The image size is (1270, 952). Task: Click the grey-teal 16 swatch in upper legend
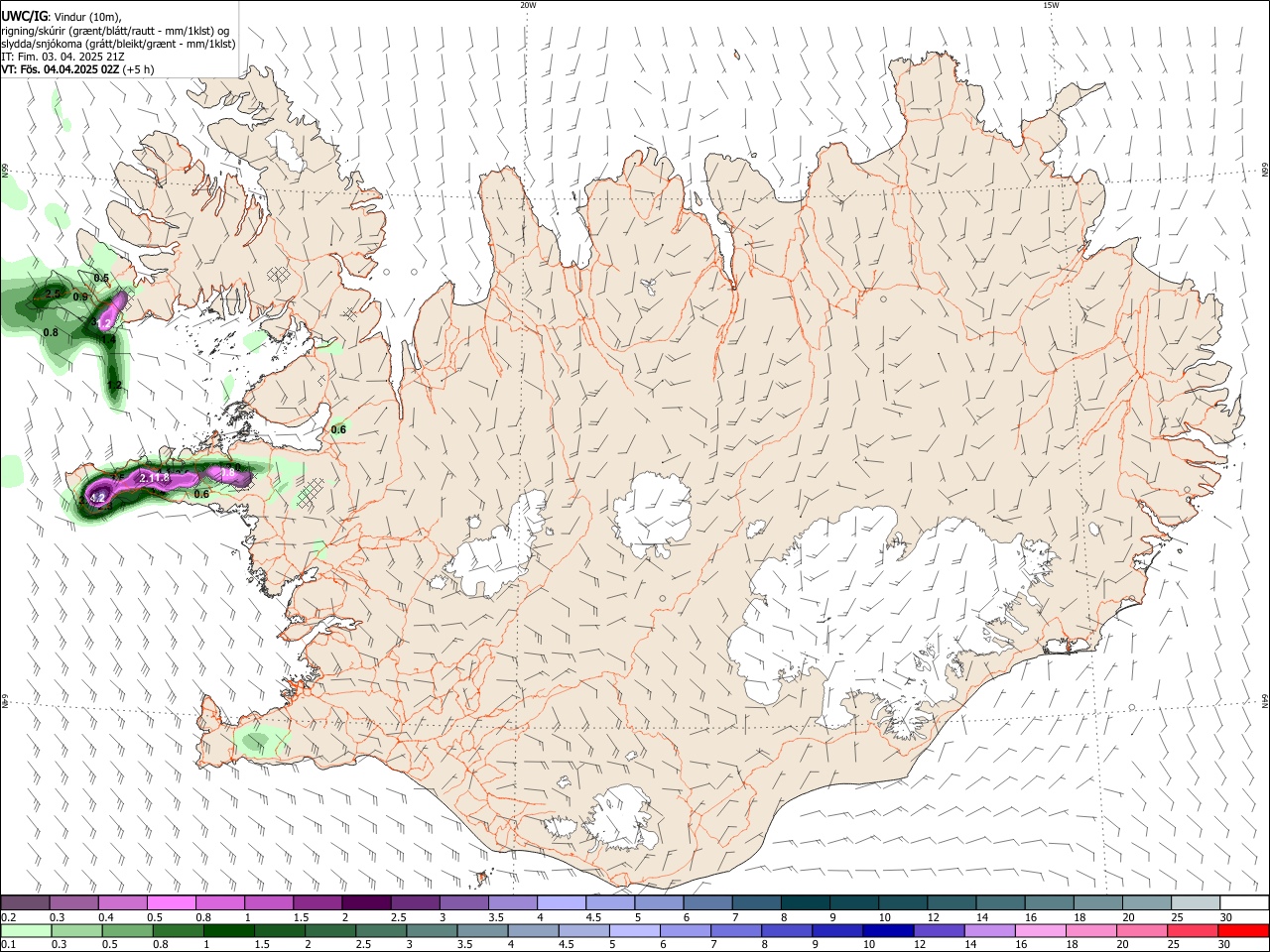coord(1049,902)
